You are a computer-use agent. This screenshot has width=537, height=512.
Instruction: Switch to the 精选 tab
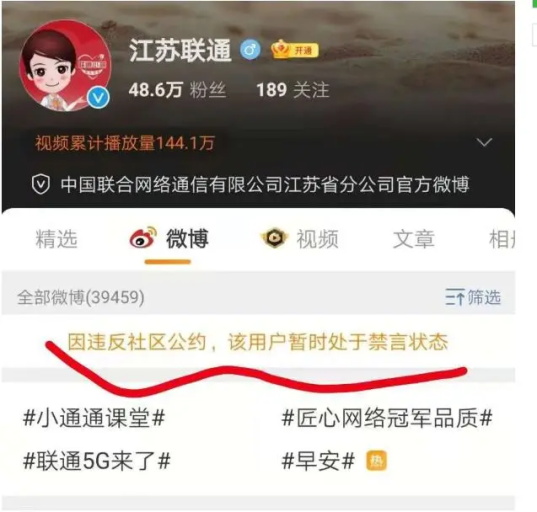pyautogui.click(x=57, y=239)
